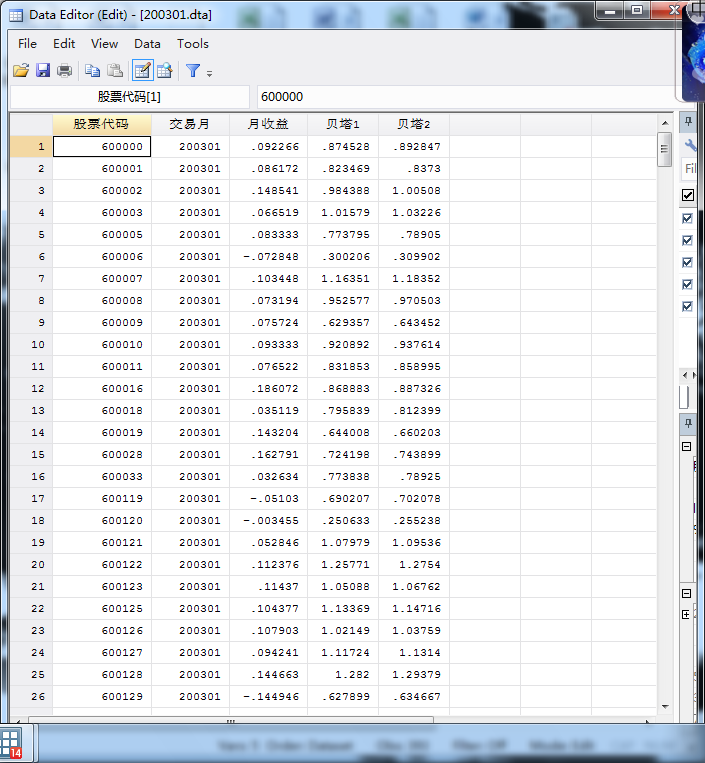Pin the Properties panel with lower pushpin
The width and height of the screenshot is (705, 763).
[688, 424]
